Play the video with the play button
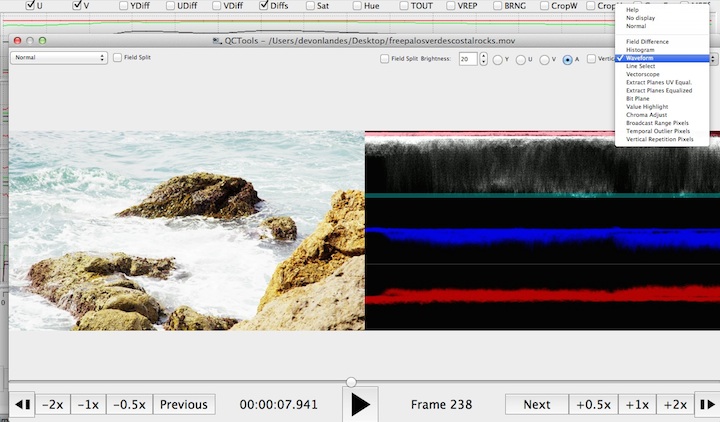This screenshot has height=422, width=720. click(x=360, y=405)
